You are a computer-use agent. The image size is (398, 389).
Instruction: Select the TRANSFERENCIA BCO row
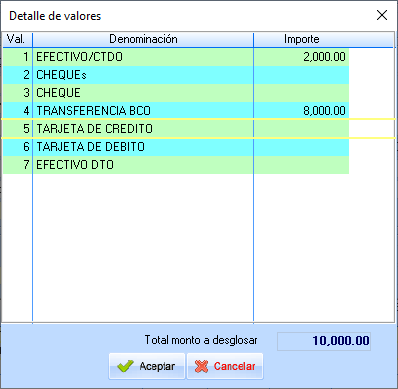[176, 111]
